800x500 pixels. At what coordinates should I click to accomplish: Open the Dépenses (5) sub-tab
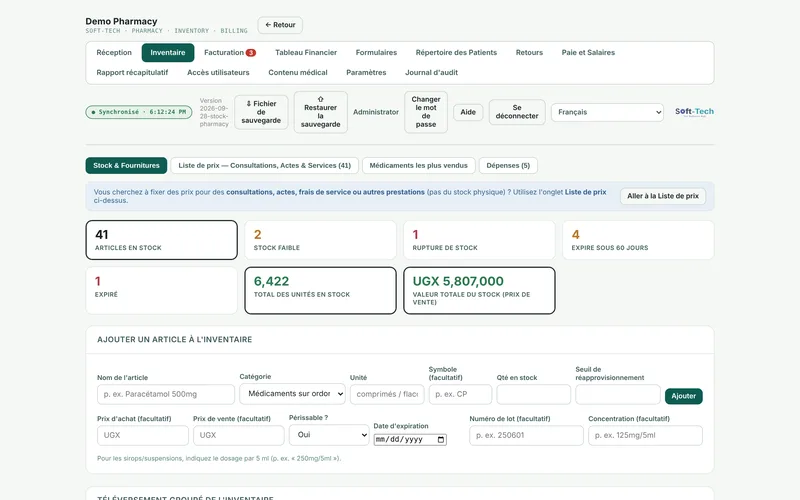508,165
